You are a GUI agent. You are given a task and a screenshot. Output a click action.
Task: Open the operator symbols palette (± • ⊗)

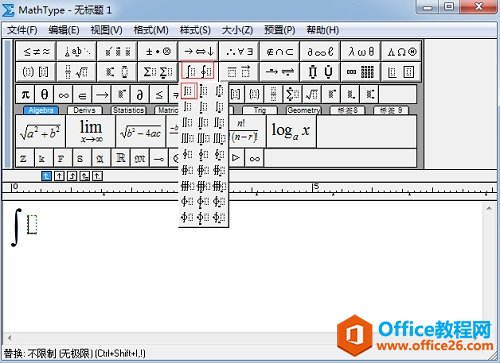[x=158, y=51]
